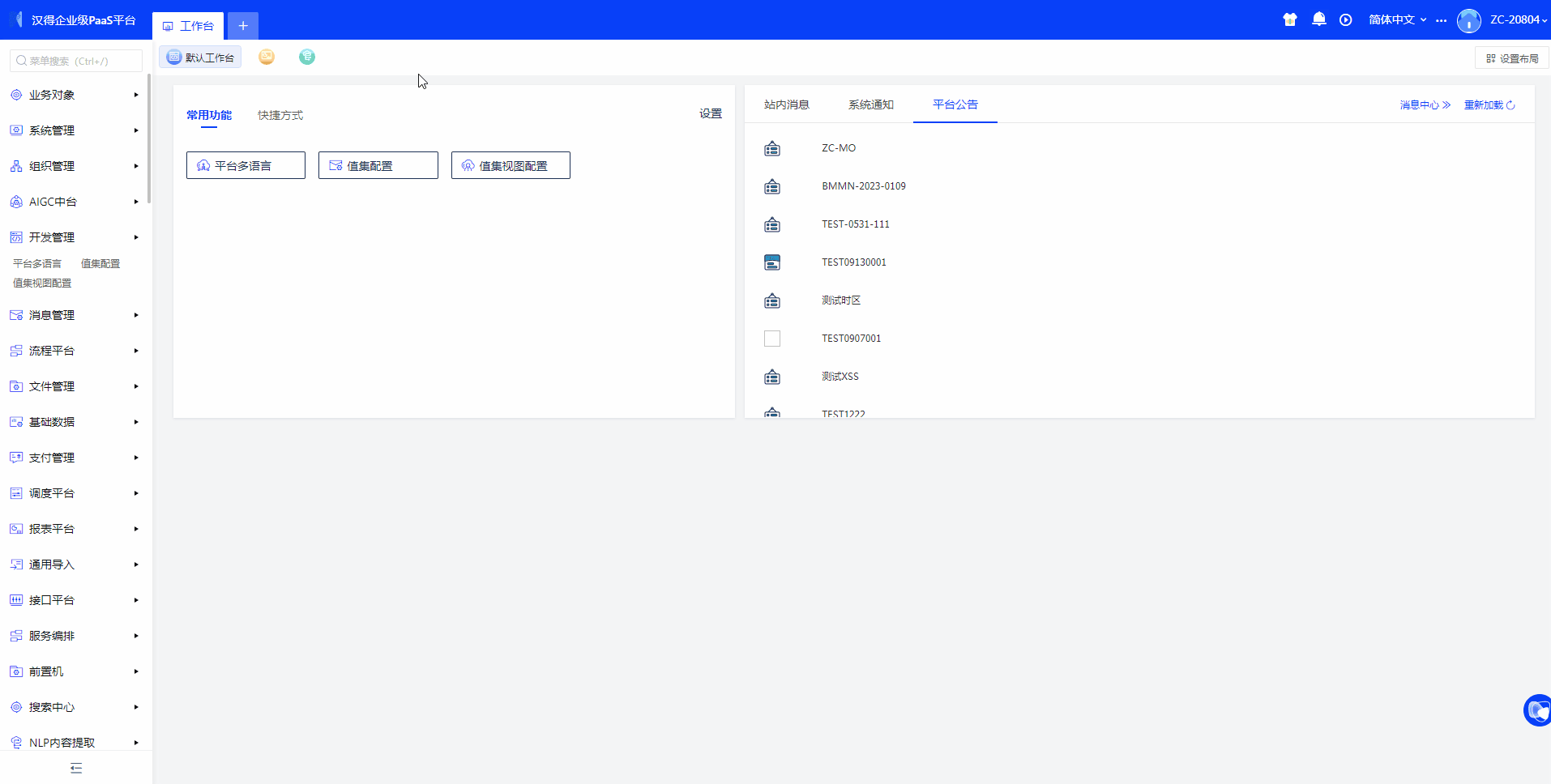
Task: Click the 设置布局 button
Action: [1512, 58]
